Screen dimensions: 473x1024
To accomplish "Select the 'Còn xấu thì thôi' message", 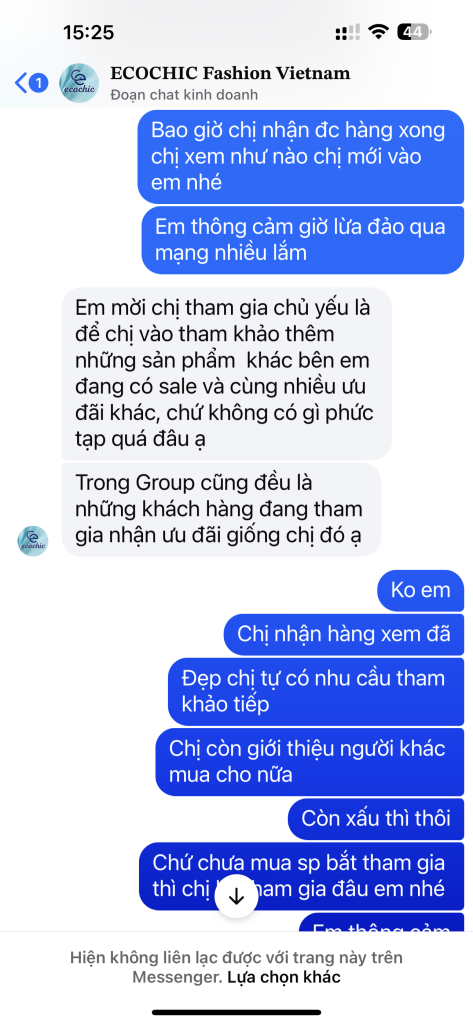I will tap(376, 818).
